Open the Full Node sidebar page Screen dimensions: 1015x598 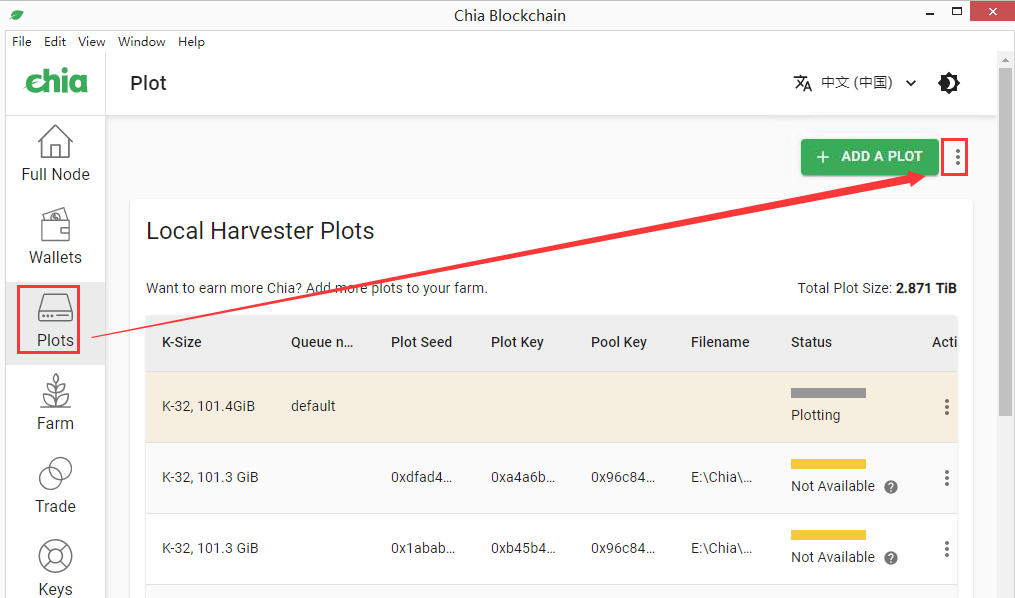[x=55, y=153]
